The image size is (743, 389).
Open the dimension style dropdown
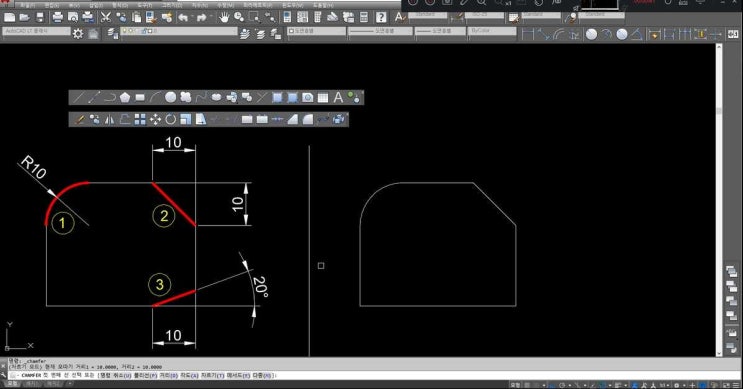pos(484,16)
